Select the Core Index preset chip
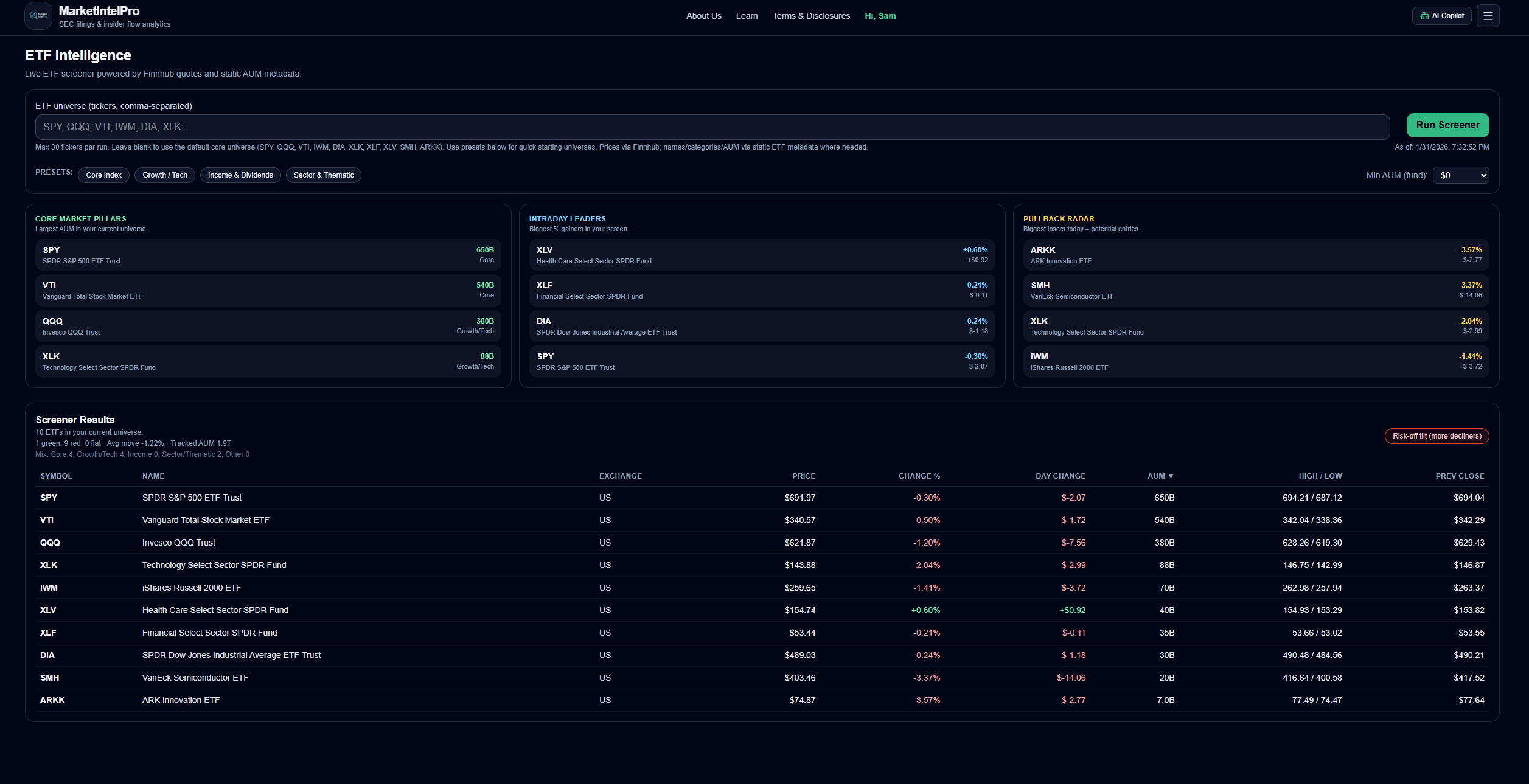1529x784 pixels. point(103,175)
